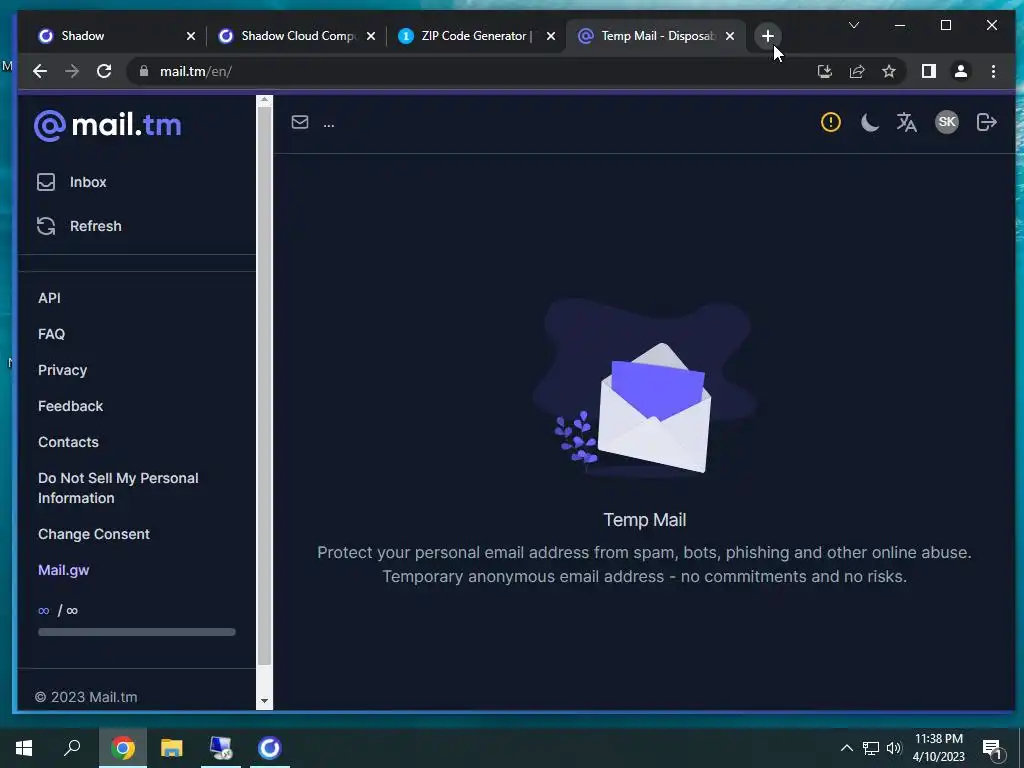
Task: Toggle the browser side panel
Action: click(x=929, y=71)
